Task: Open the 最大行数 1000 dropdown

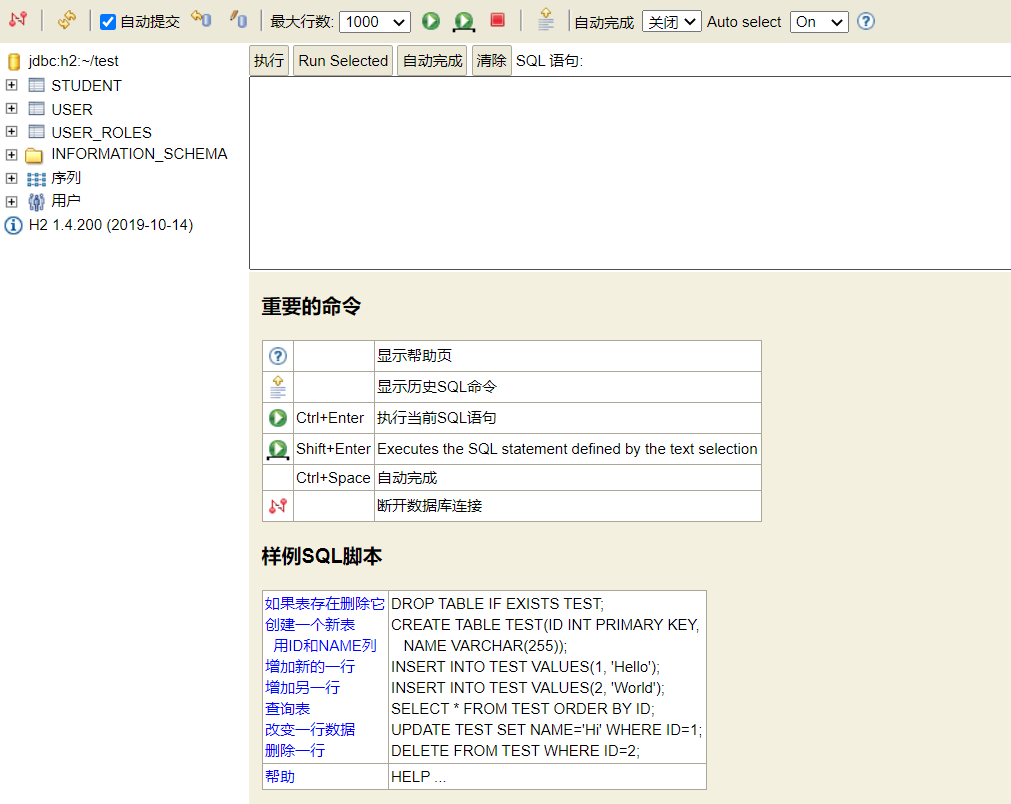Action: 375,22
